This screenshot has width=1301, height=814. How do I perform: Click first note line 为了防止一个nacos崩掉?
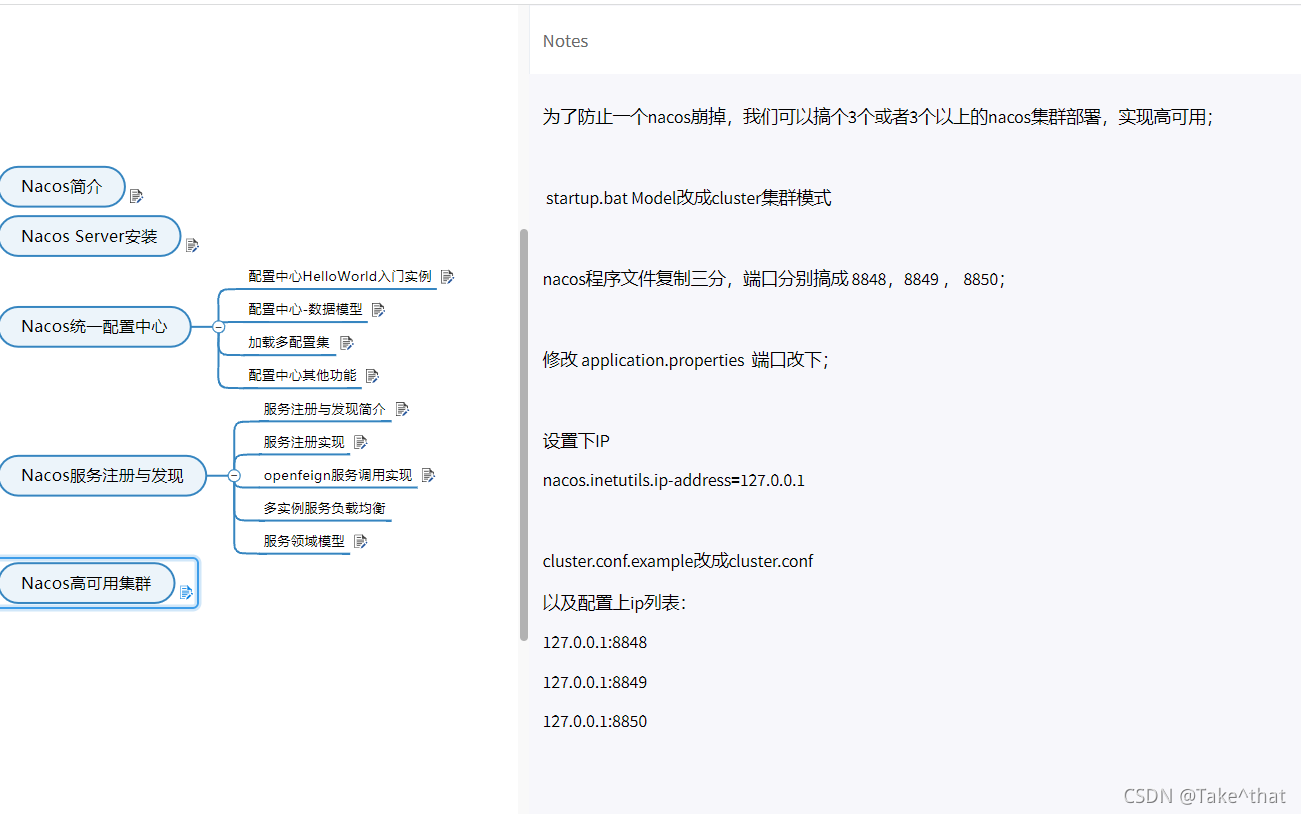coord(878,117)
